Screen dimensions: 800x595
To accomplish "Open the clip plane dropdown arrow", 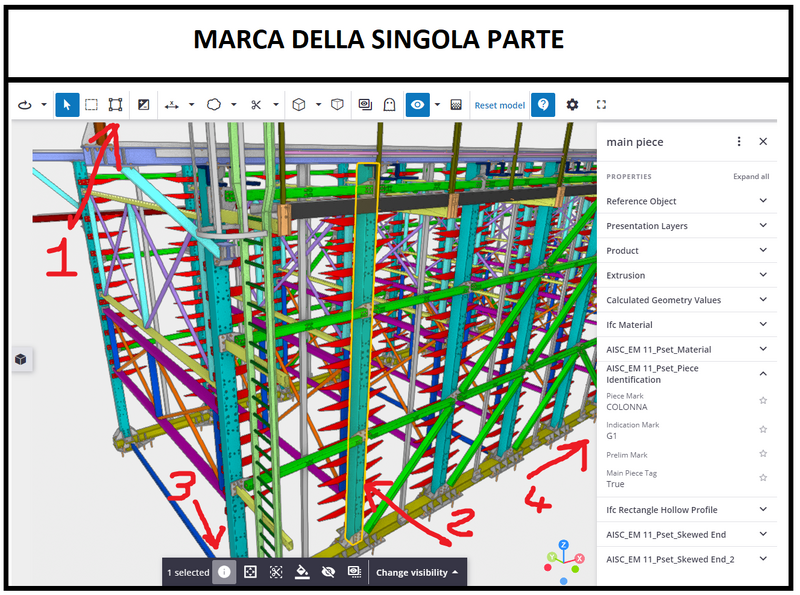I will click(276, 105).
